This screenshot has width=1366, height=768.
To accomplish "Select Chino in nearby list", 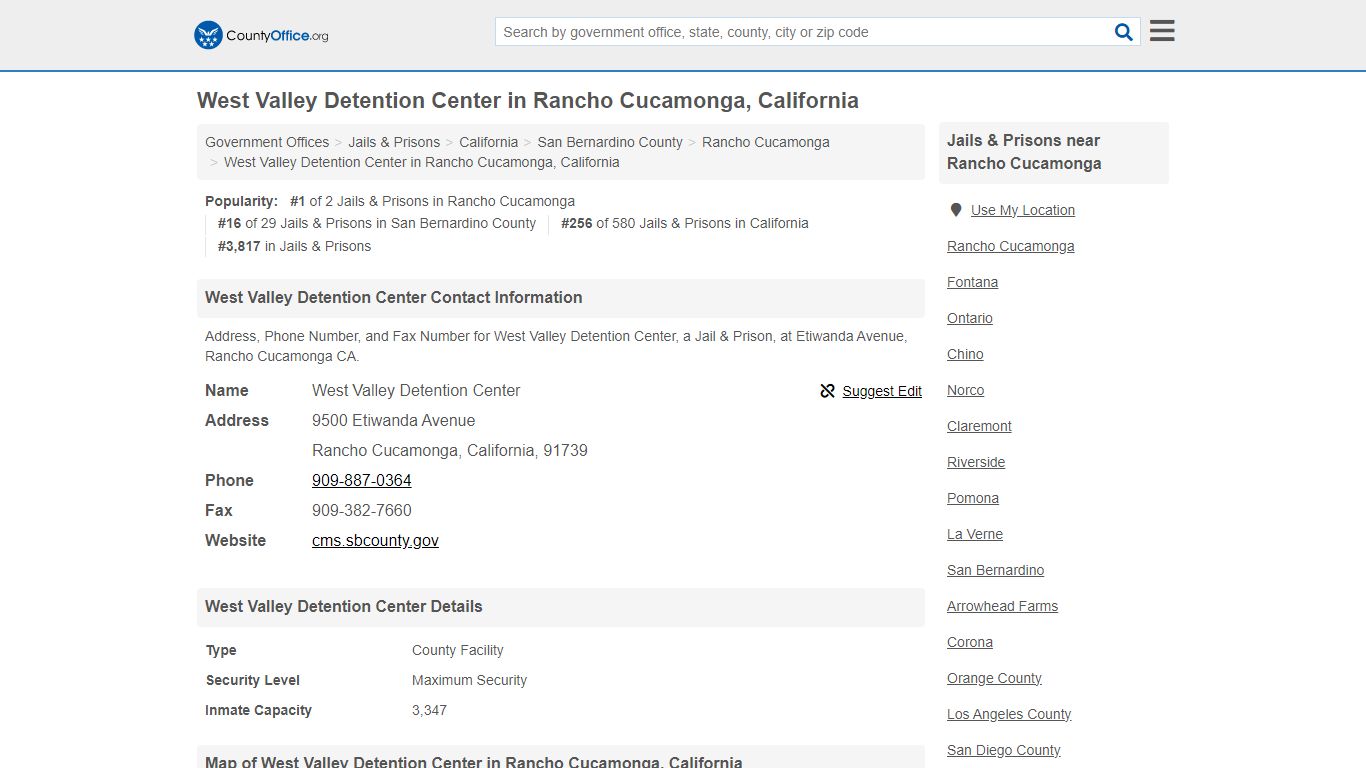I will point(965,354).
